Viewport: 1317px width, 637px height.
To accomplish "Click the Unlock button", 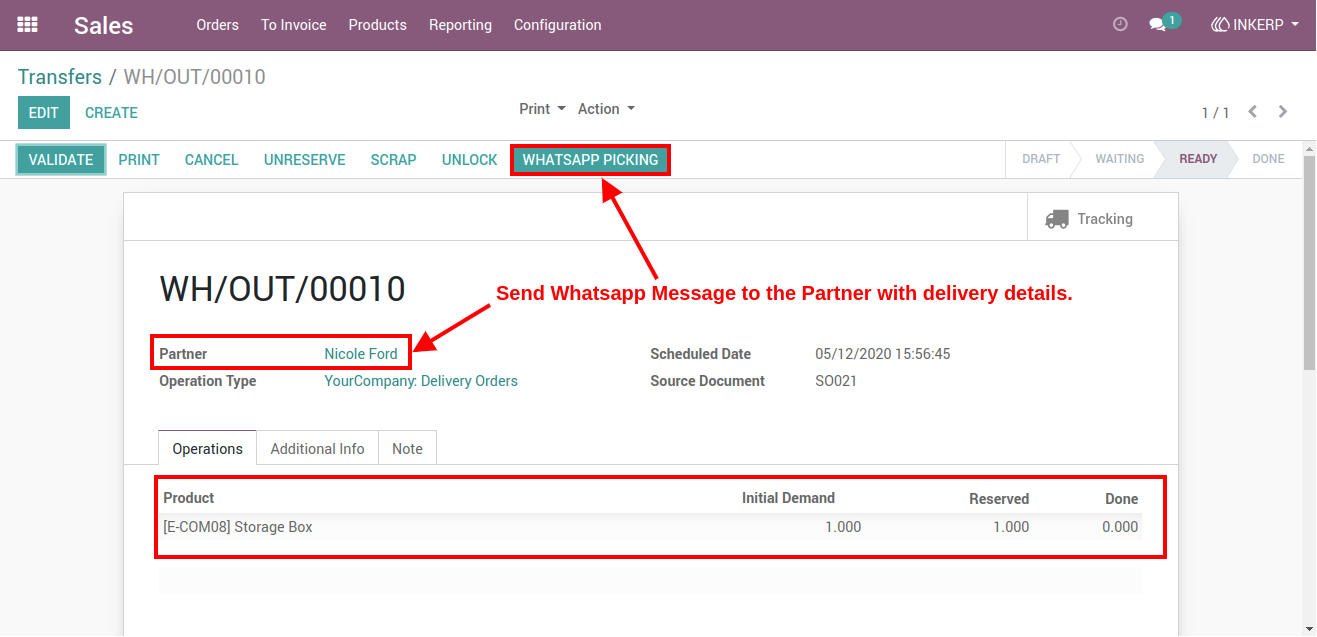I will pos(470,160).
